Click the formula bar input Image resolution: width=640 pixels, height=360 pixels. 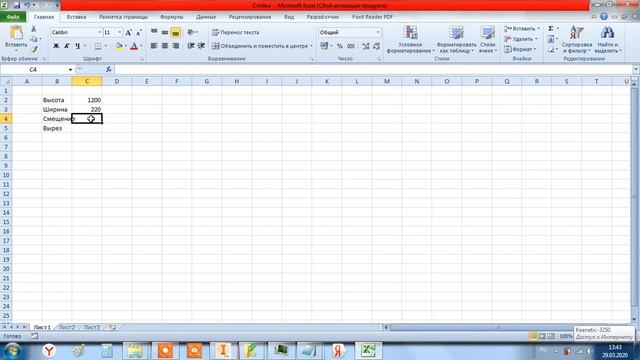[373, 70]
